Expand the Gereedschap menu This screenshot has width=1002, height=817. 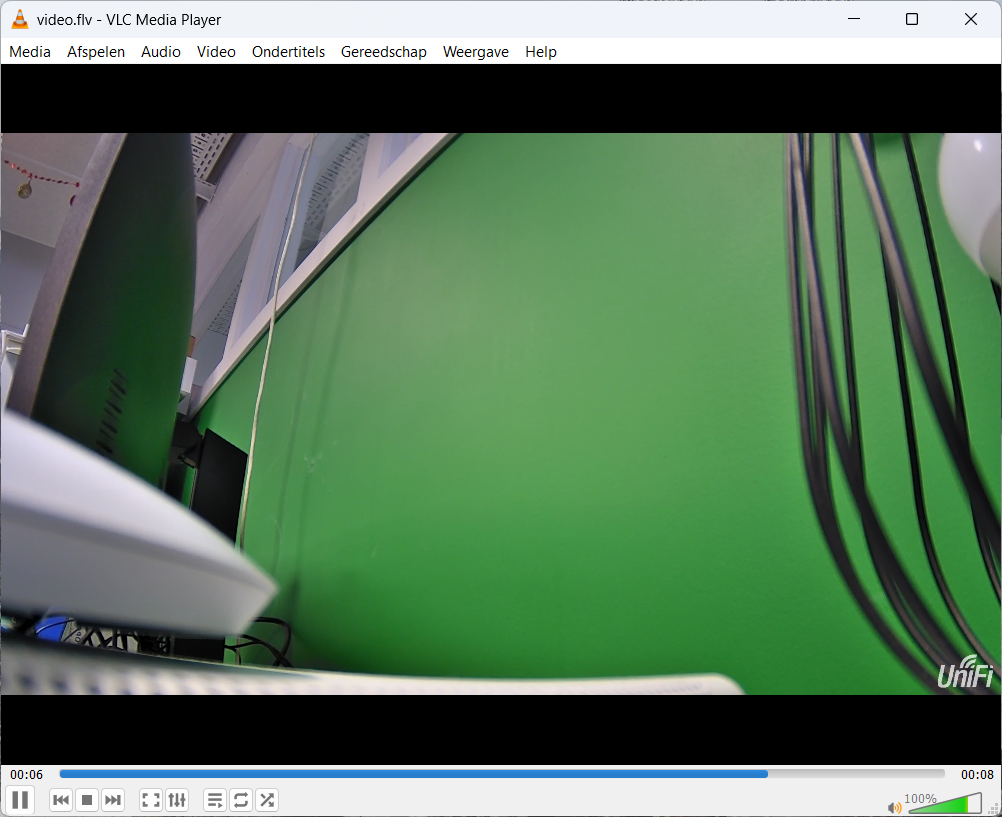tap(384, 52)
